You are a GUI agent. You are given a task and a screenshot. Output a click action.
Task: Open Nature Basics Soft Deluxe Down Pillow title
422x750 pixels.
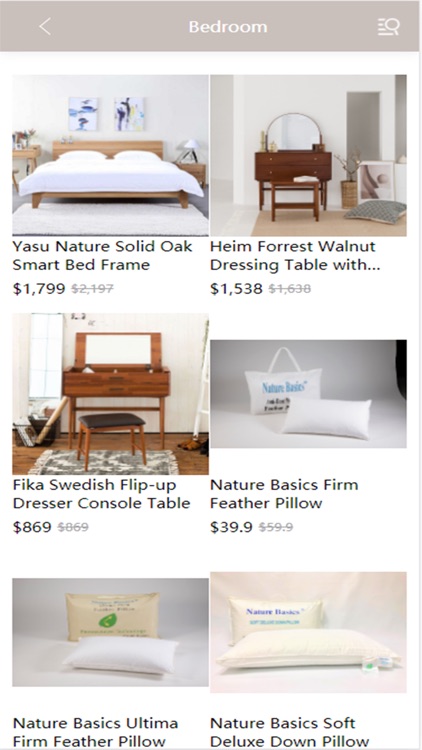(289, 732)
